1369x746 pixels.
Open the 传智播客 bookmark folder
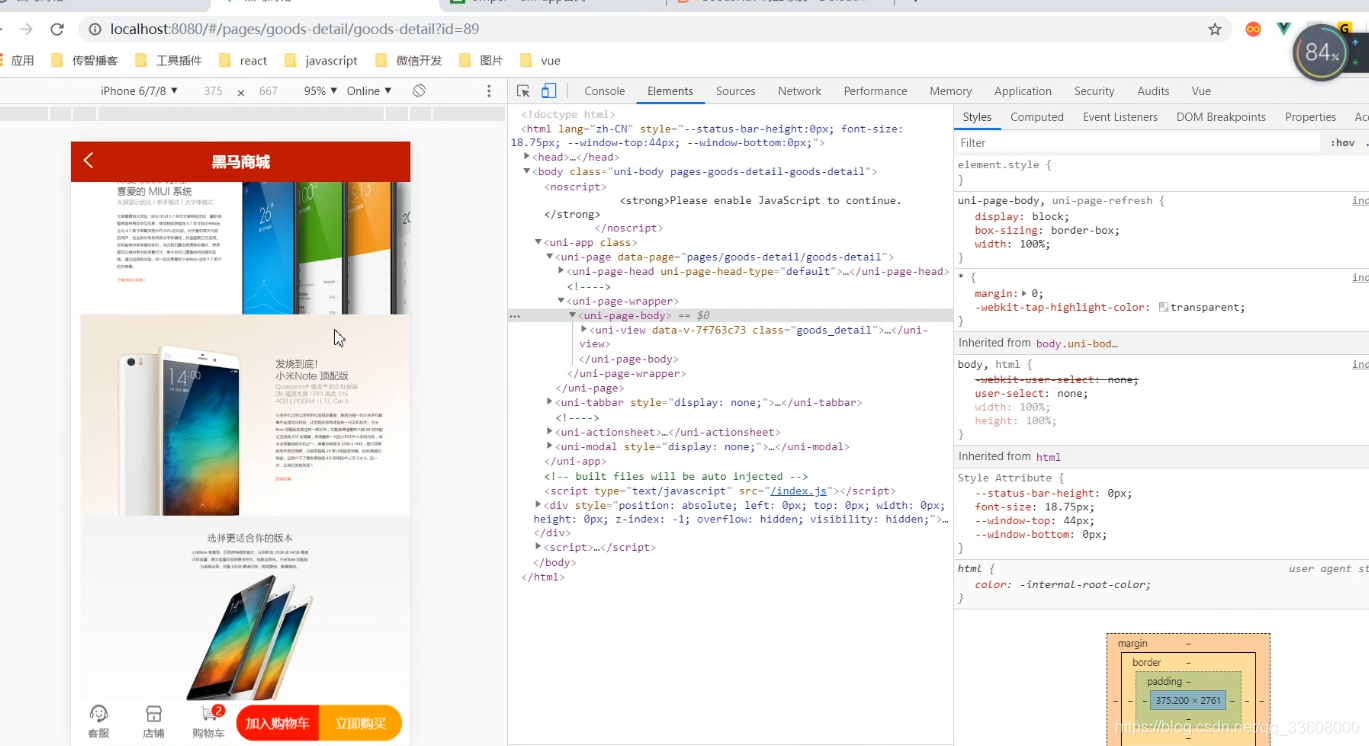pos(84,61)
